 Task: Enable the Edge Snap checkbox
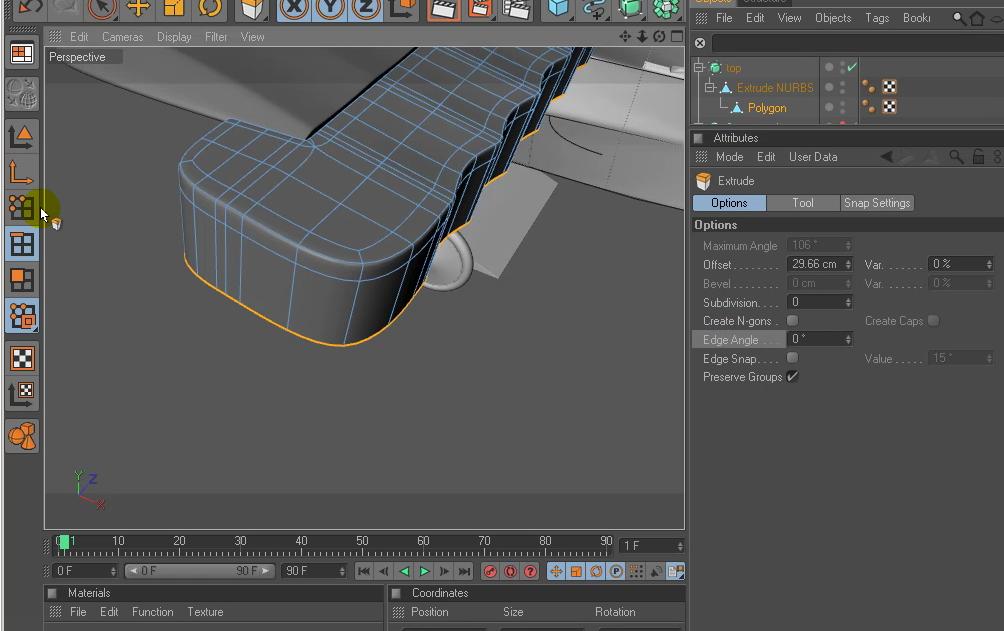pos(792,358)
